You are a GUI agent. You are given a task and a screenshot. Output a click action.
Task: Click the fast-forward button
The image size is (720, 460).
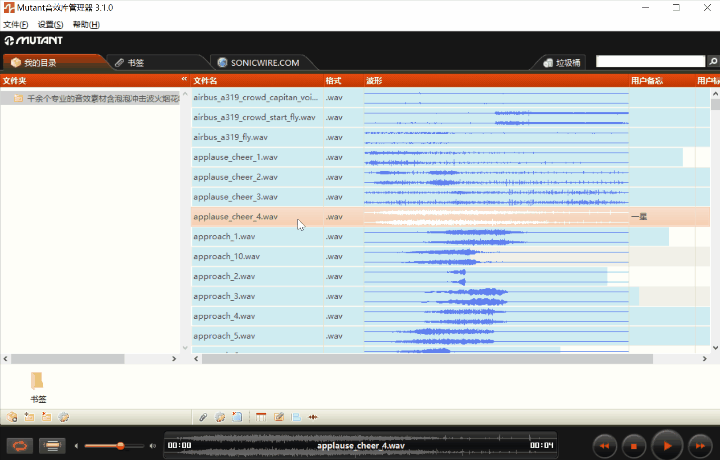pyautogui.click(x=701, y=444)
